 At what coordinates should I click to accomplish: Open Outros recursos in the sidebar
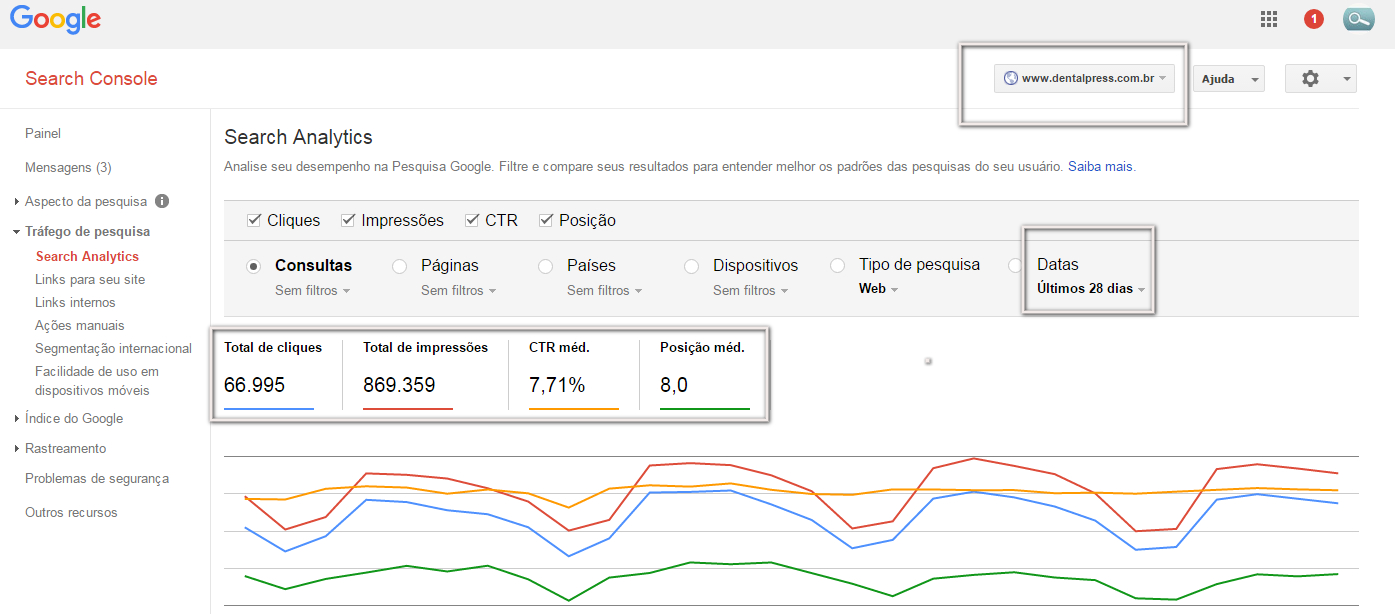click(71, 513)
